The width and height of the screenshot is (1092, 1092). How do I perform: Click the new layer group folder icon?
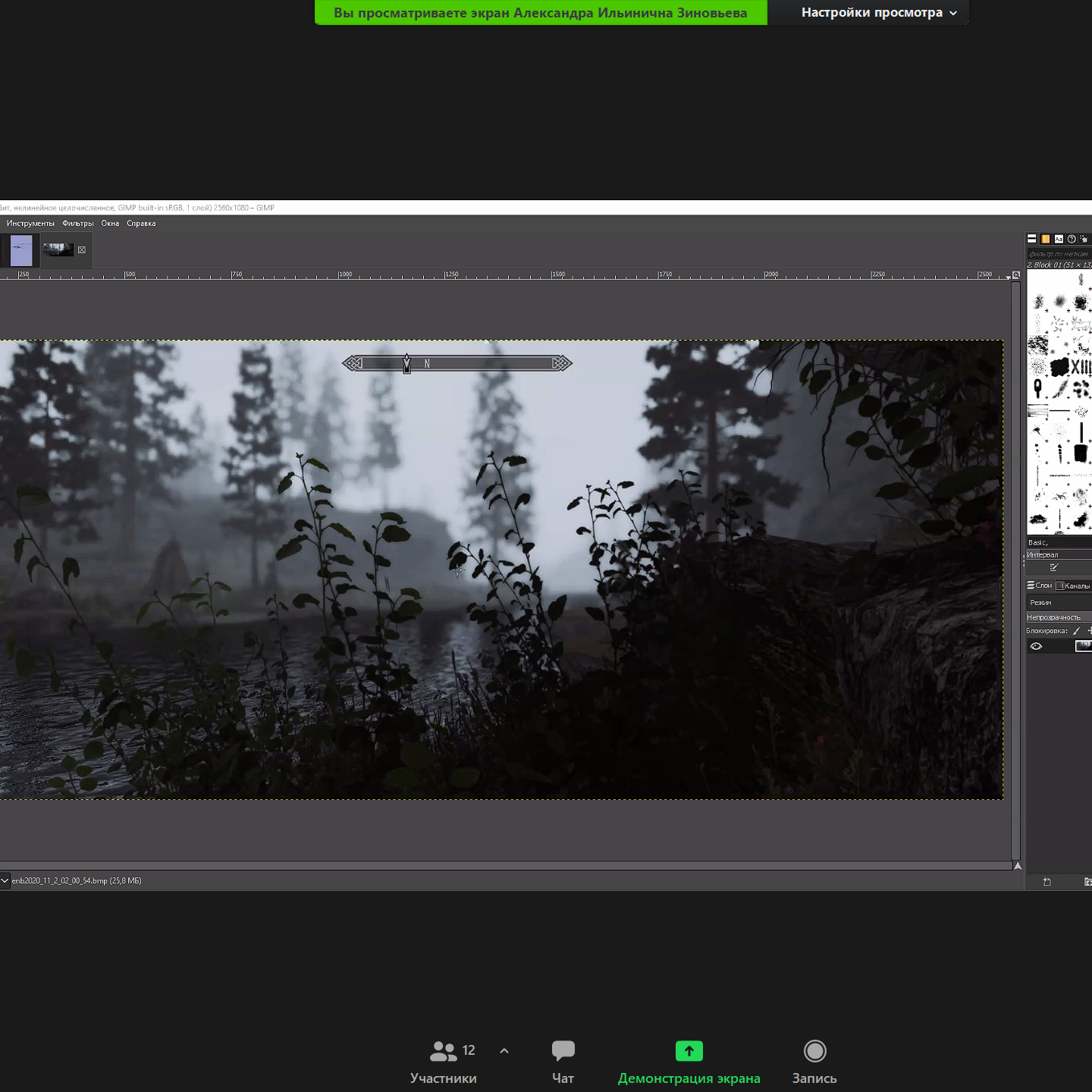[1088, 881]
